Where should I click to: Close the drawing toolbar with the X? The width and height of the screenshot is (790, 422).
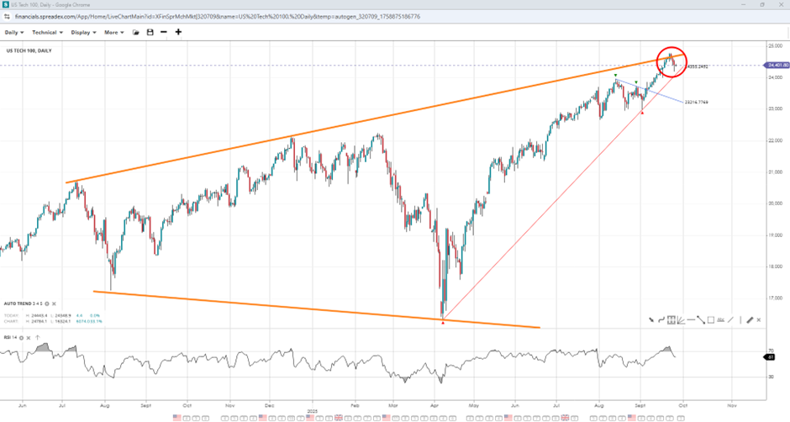tap(758, 320)
